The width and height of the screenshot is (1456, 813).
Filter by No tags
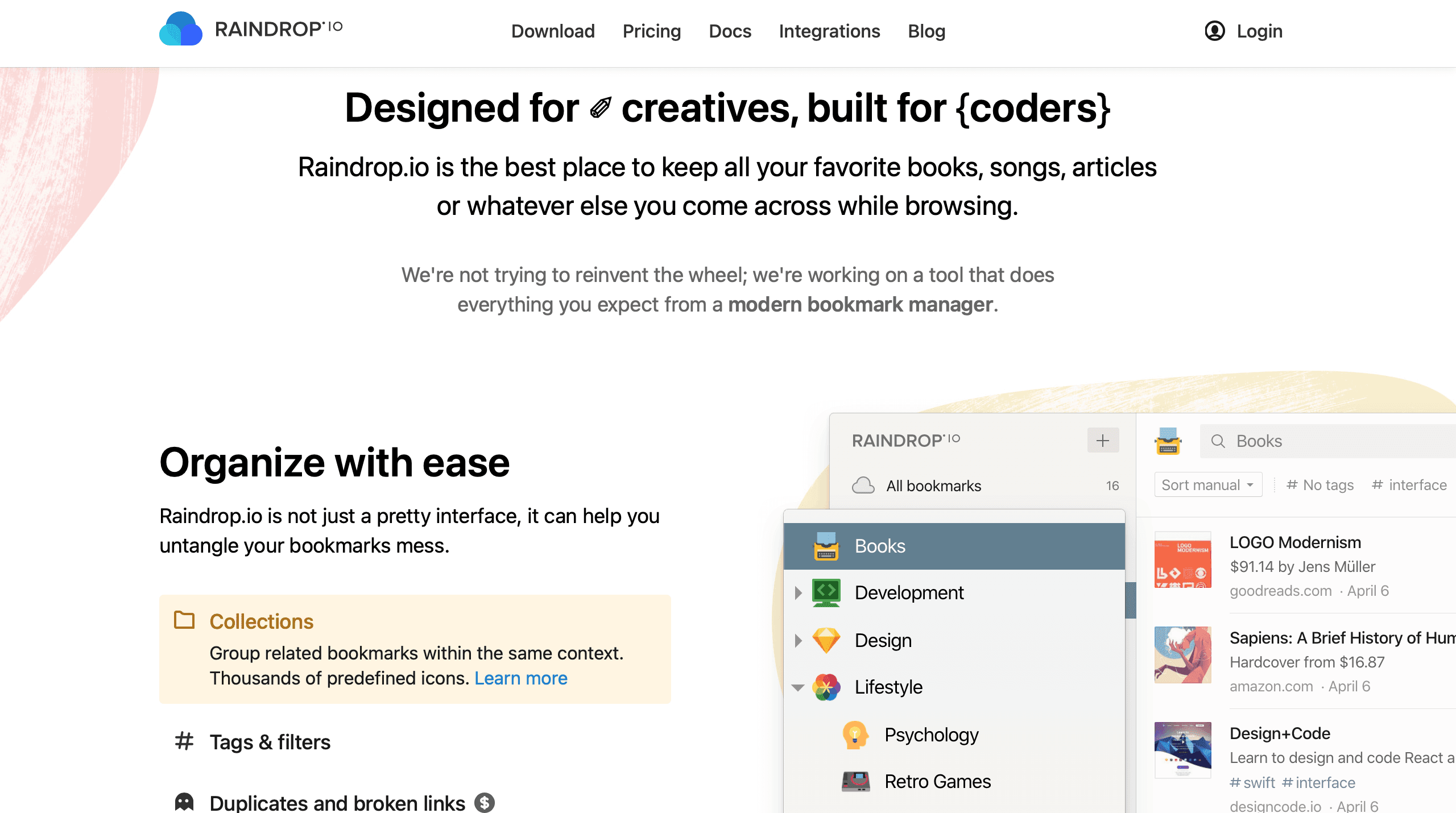1320,485
